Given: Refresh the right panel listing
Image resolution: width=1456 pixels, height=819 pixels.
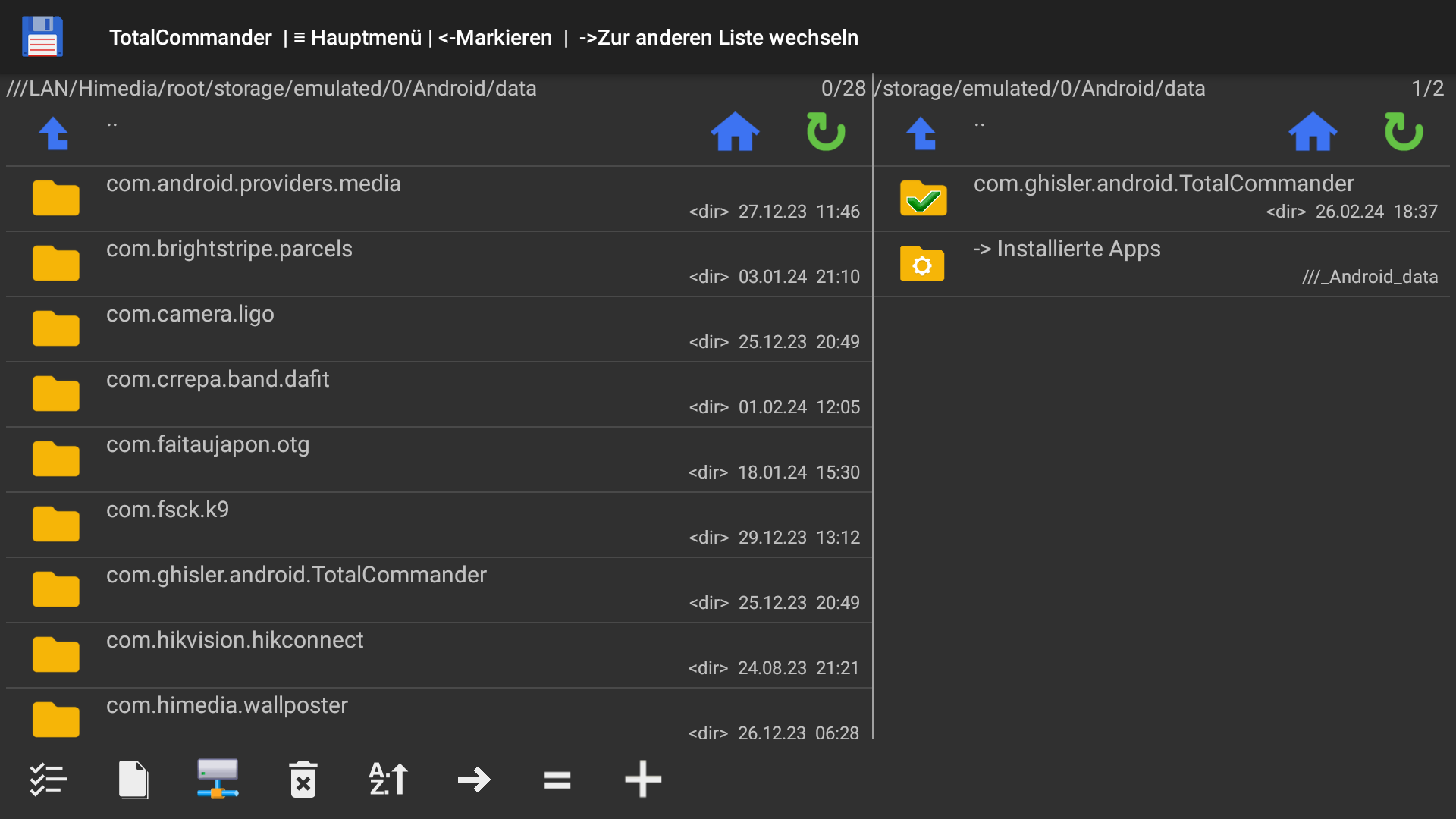Looking at the screenshot, I should point(1404,132).
